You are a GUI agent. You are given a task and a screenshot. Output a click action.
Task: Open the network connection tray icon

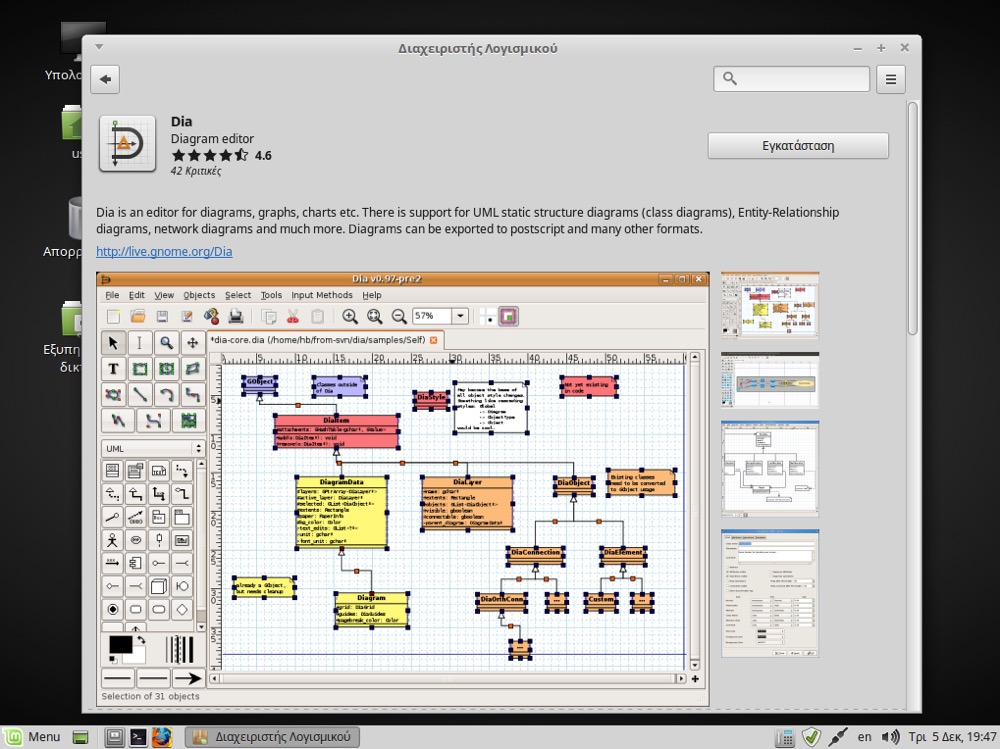coord(838,738)
